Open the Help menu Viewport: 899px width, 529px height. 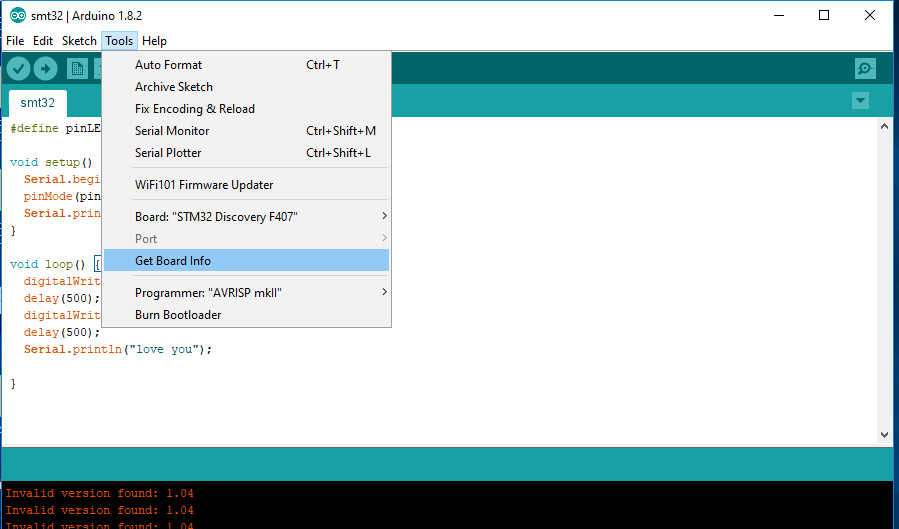tap(154, 41)
